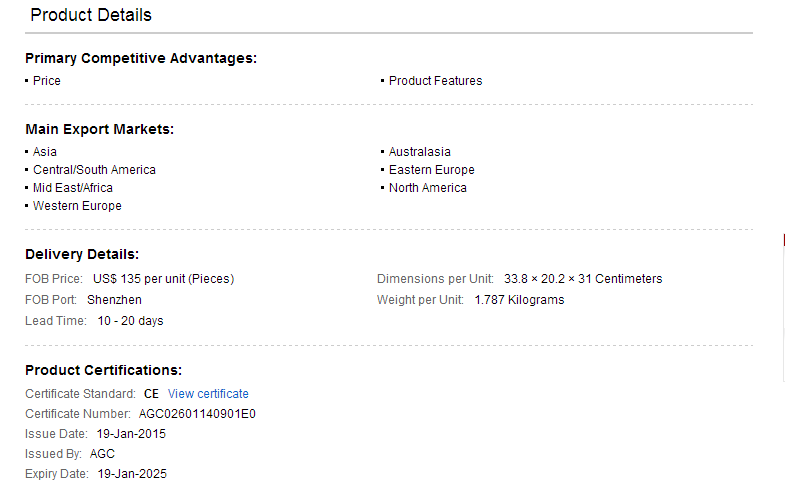The height and width of the screenshot is (501, 785).
Task: Click the Expiry Date 19-Jan-2025 value
Action: [x=132, y=474]
